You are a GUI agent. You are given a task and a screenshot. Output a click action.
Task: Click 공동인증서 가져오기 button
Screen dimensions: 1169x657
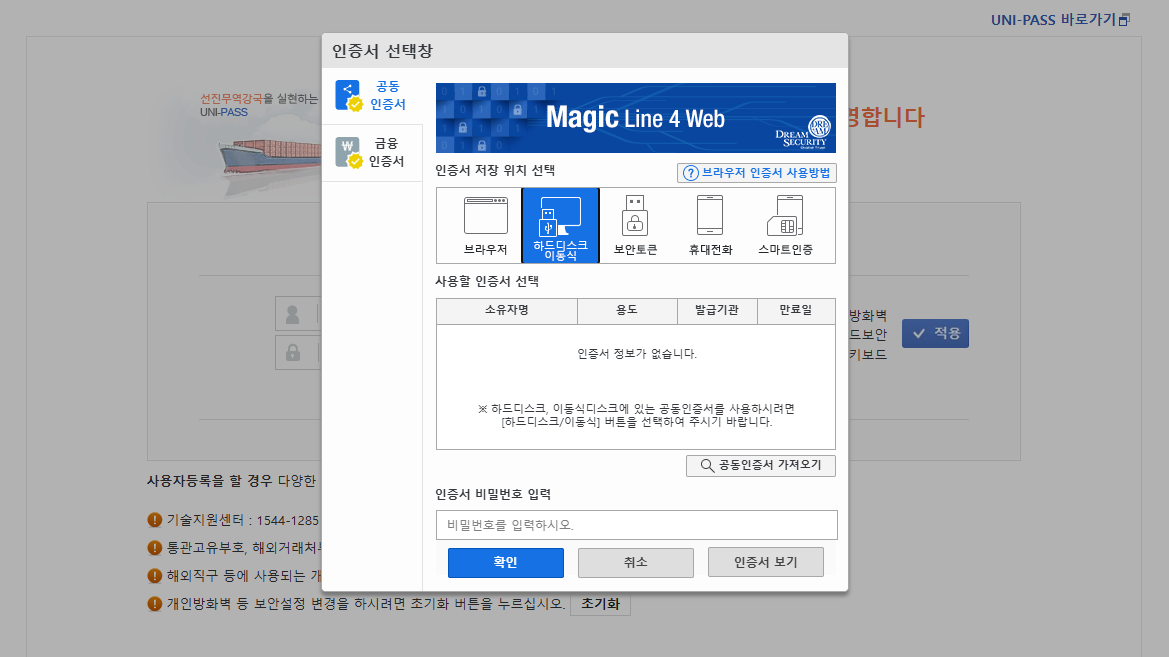tap(760, 465)
